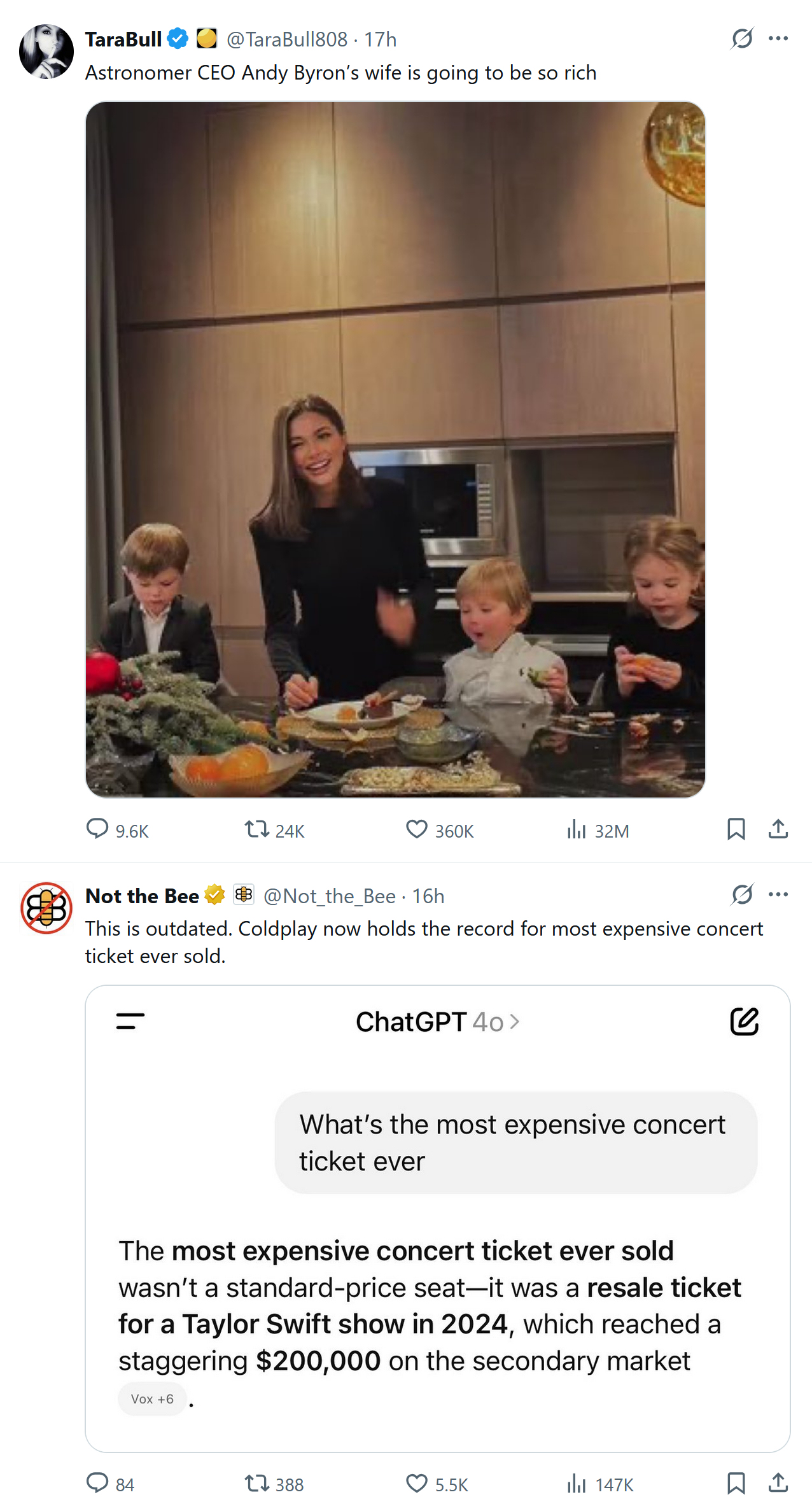Open TaraBull's profile avatar
Viewport: 812px width, 1511px height.
(x=46, y=52)
